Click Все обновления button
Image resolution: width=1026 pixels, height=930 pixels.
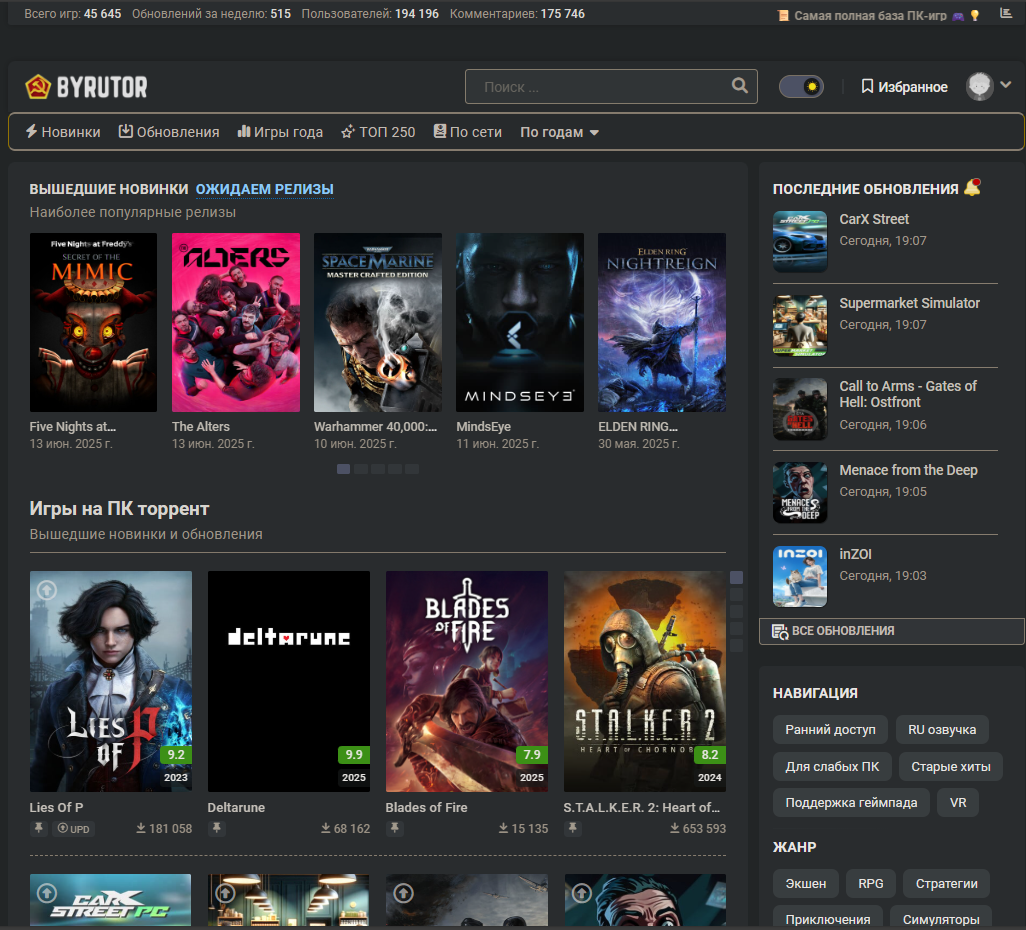(891, 631)
